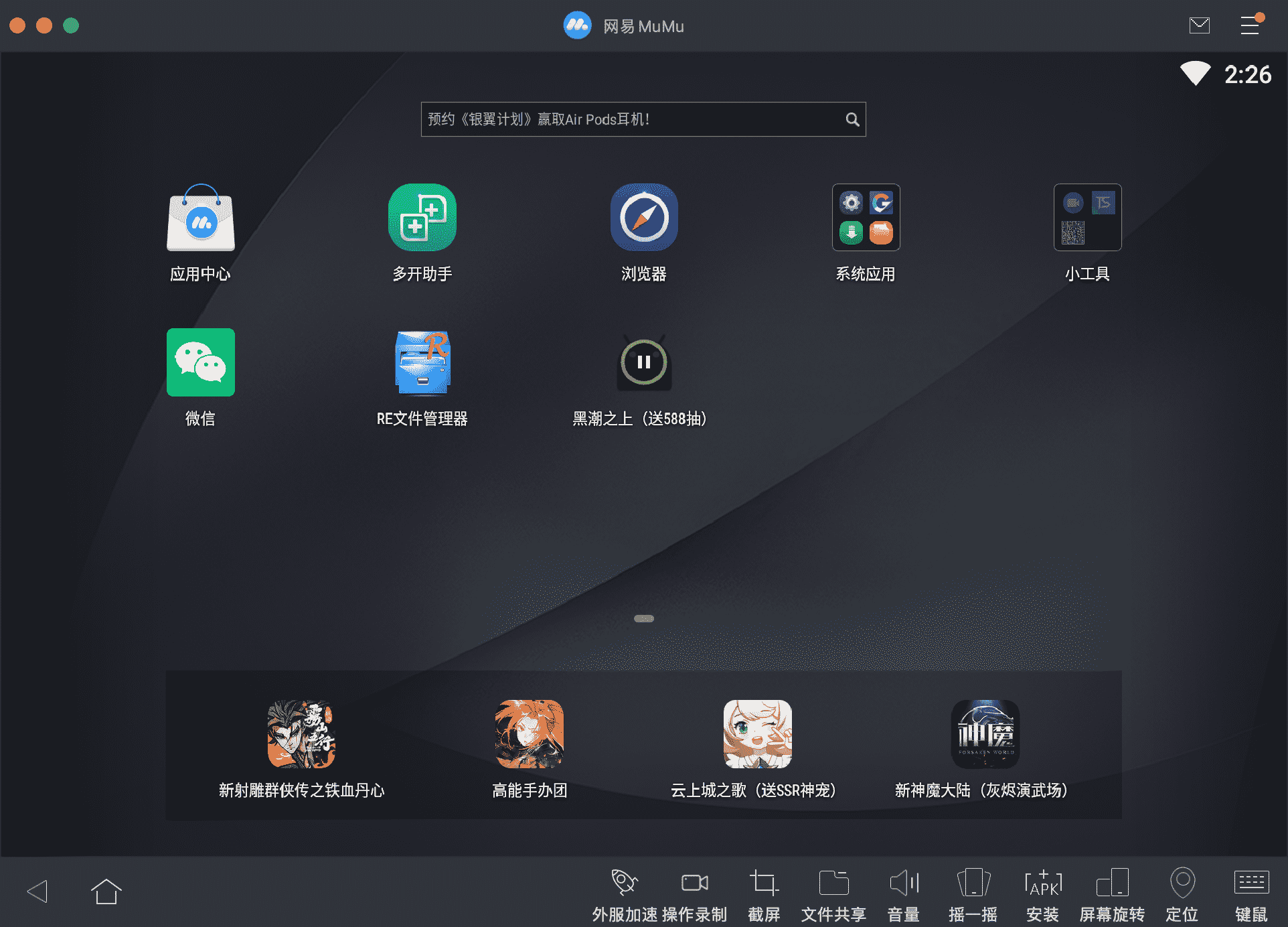1288x927 pixels.
Task: Launch the 微信 WeChat app
Action: (x=200, y=362)
